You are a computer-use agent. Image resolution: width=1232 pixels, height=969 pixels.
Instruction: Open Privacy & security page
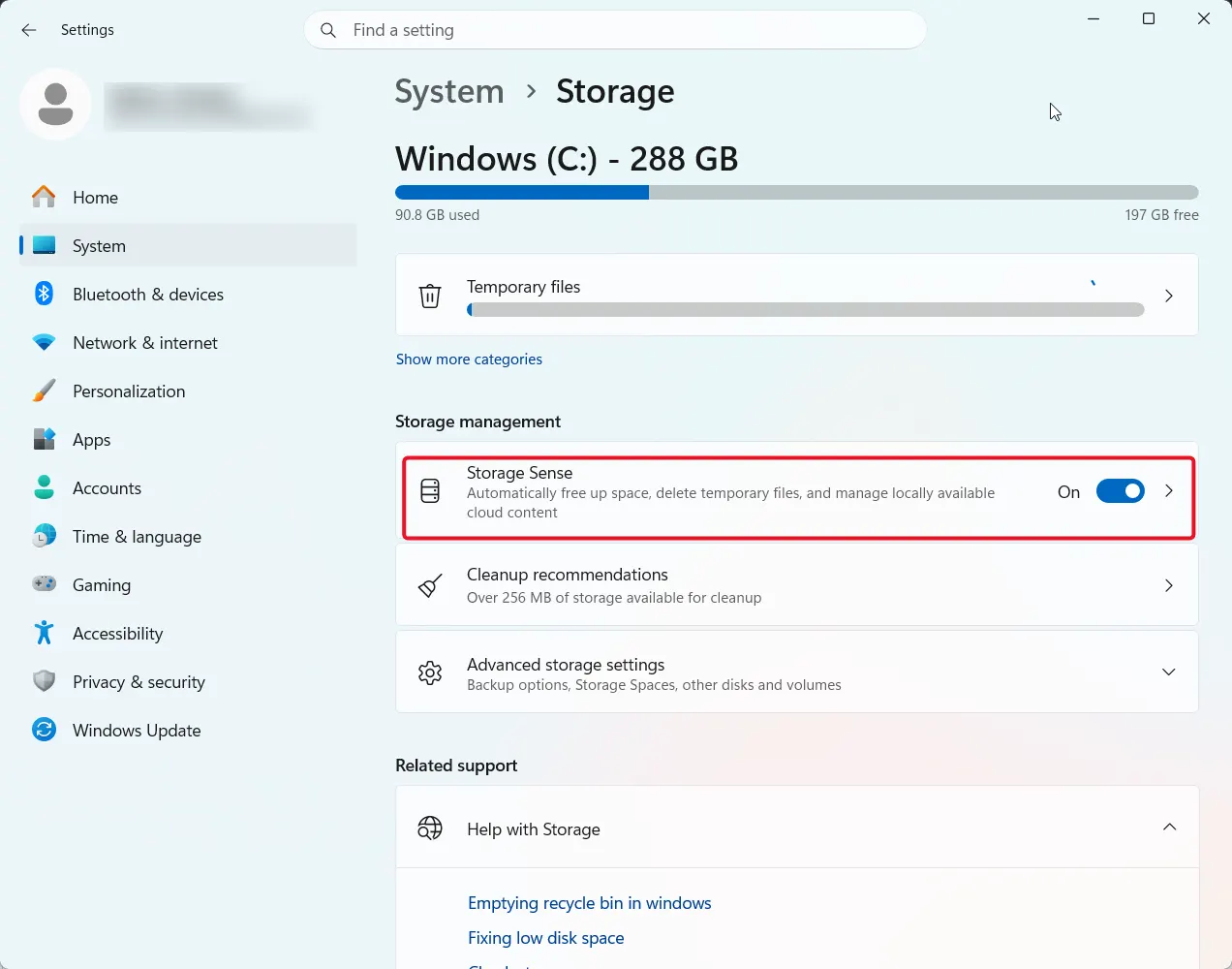click(x=188, y=681)
